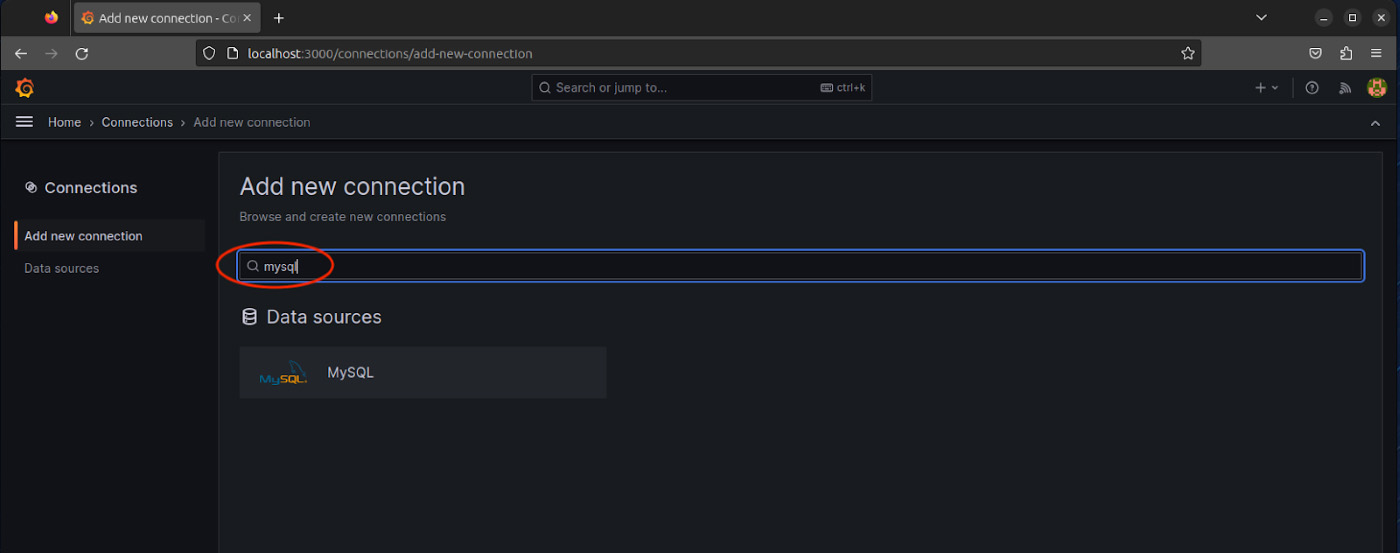The width and height of the screenshot is (1400, 553).
Task: Click the mysql connection search field
Action: pos(801,266)
